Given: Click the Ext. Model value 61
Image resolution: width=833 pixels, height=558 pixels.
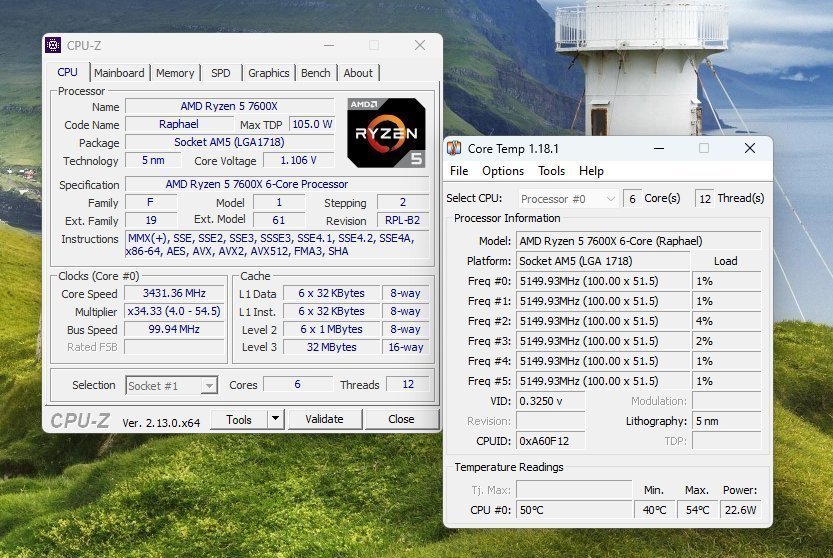Looking at the screenshot, I should tap(279, 220).
